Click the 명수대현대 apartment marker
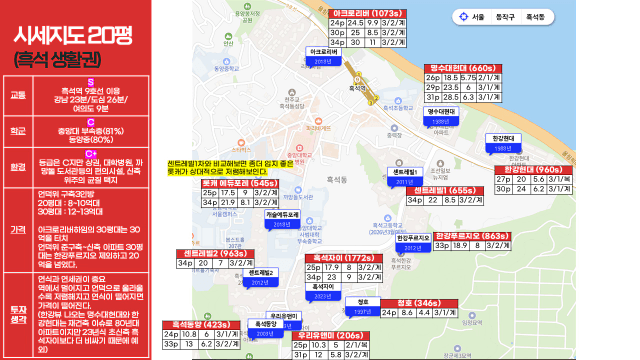 (441, 116)
